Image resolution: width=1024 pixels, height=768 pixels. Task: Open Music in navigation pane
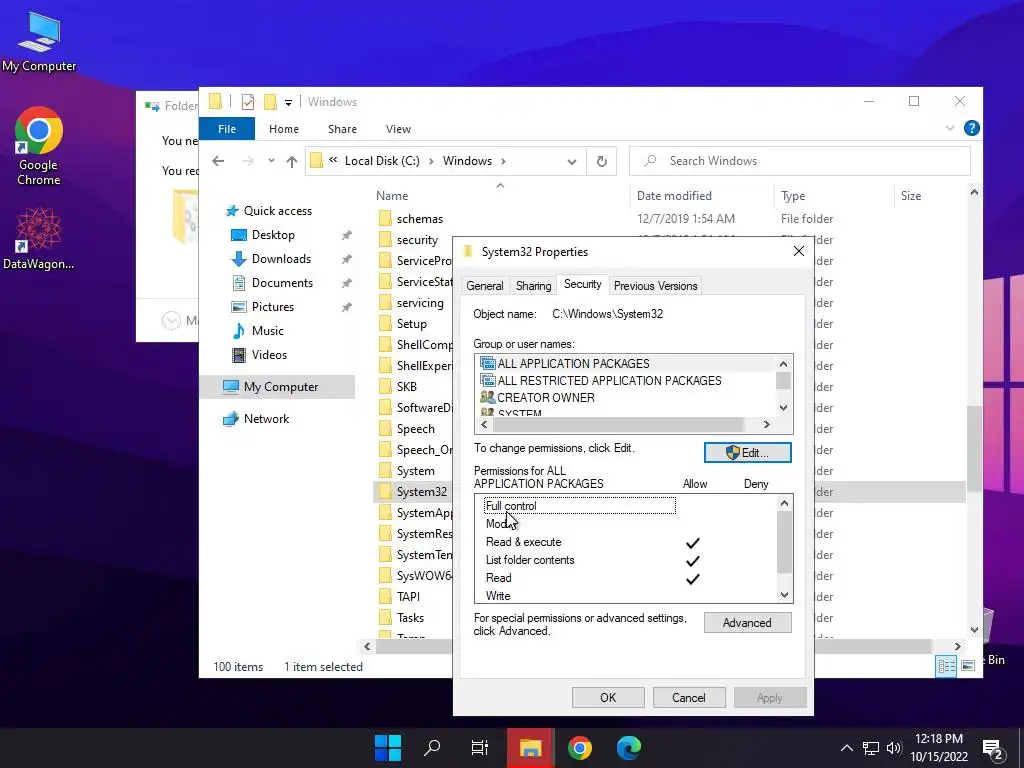click(268, 330)
